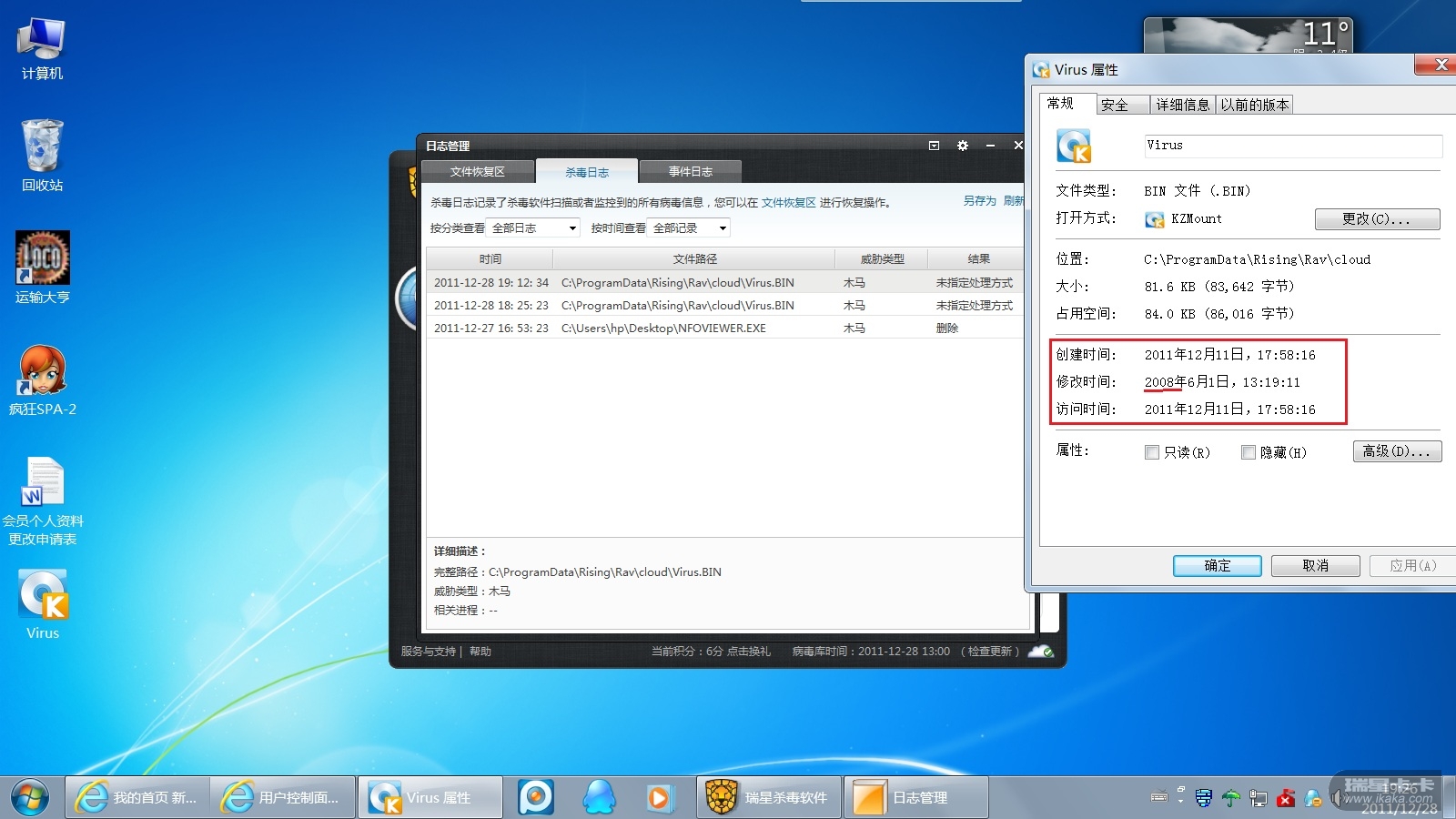Click the 修改时间 value 2008年6月1日

1222,382
